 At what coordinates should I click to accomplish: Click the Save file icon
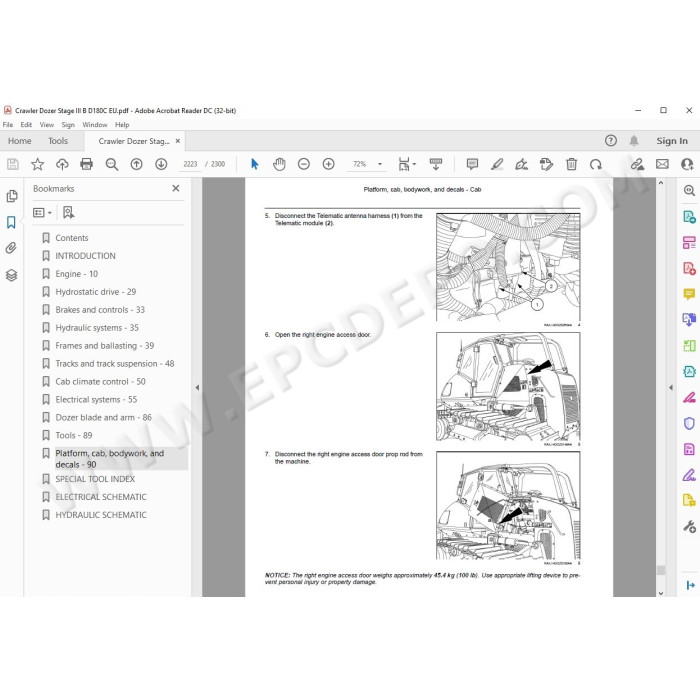pos(13,164)
